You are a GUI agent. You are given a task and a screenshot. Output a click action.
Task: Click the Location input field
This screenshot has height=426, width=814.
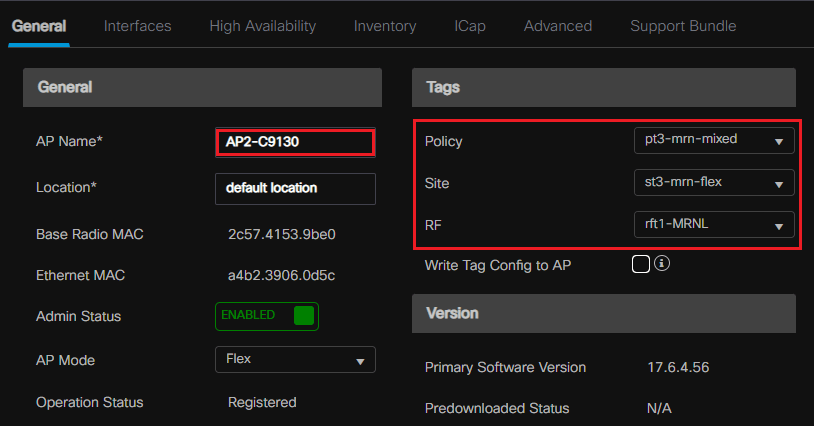(295, 188)
